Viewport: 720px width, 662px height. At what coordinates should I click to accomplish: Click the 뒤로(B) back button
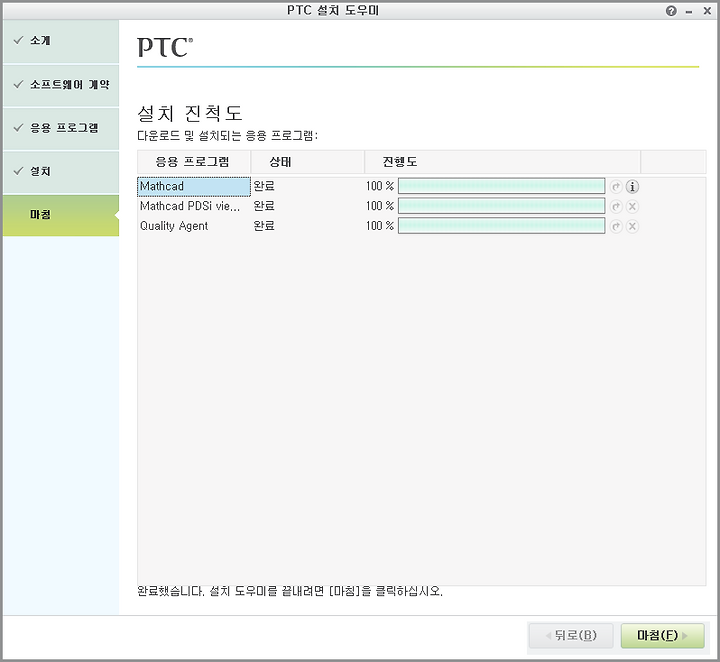pyautogui.click(x=571, y=635)
